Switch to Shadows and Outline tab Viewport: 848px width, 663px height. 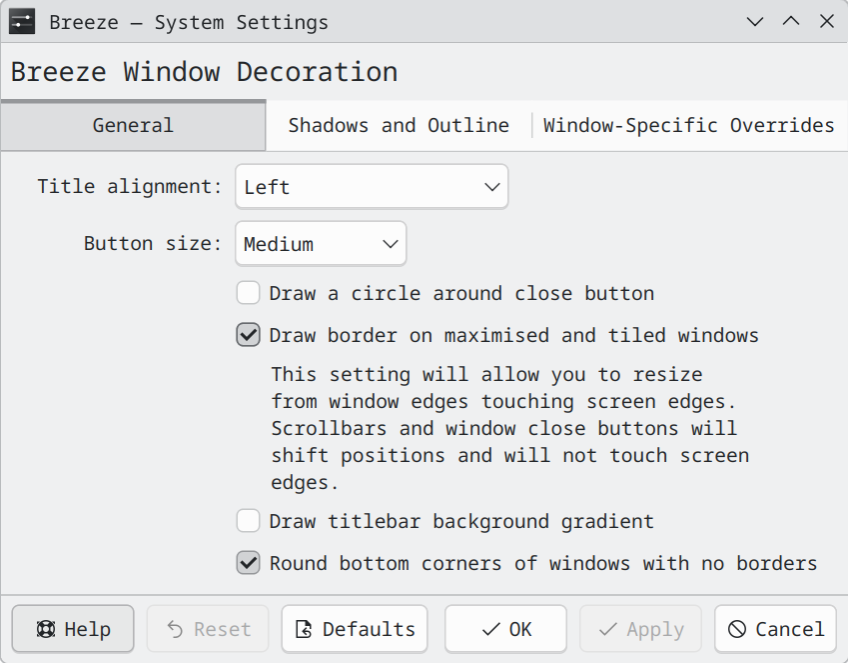(398, 125)
